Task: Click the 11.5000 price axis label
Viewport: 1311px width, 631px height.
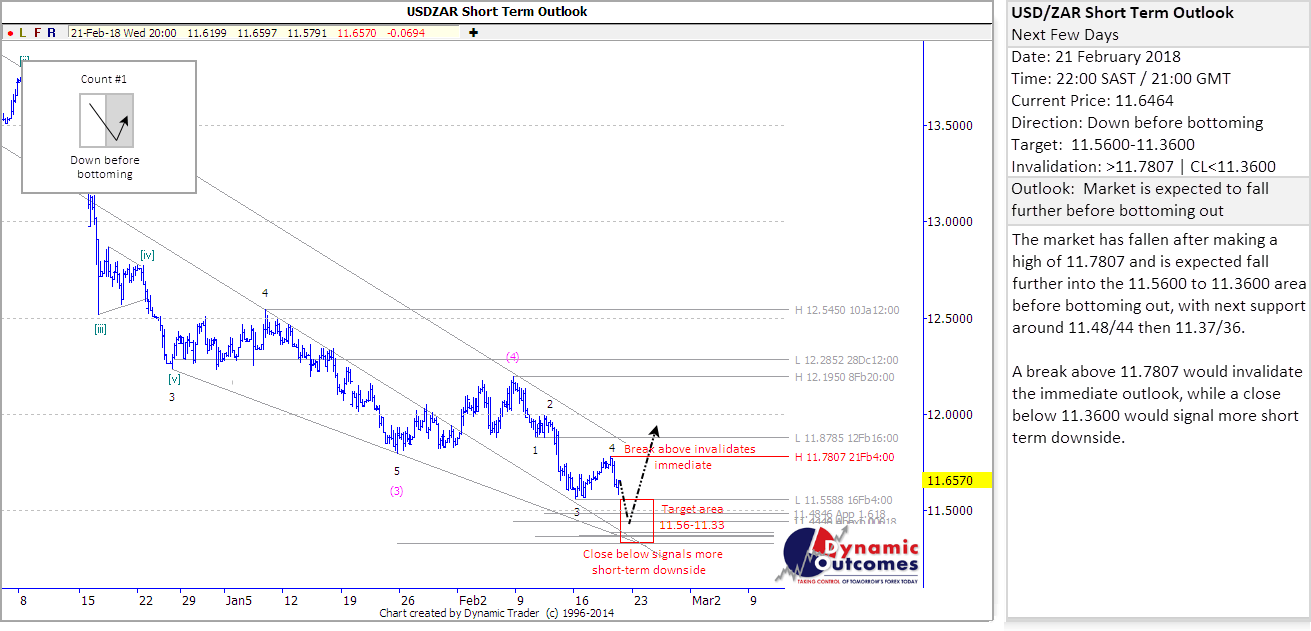Action: [x=950, y=510]
